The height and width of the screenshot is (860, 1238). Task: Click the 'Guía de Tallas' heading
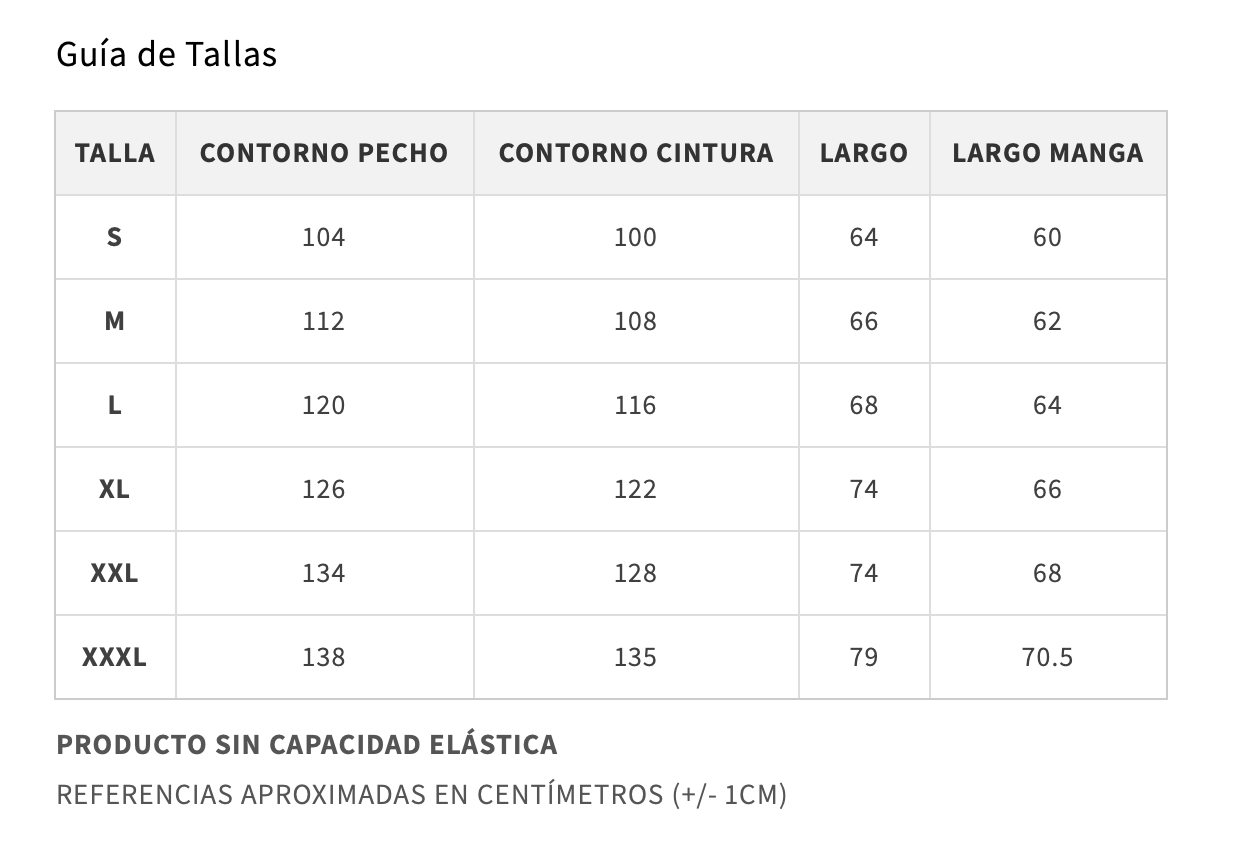pyautogui.click(x=166, y=54)
